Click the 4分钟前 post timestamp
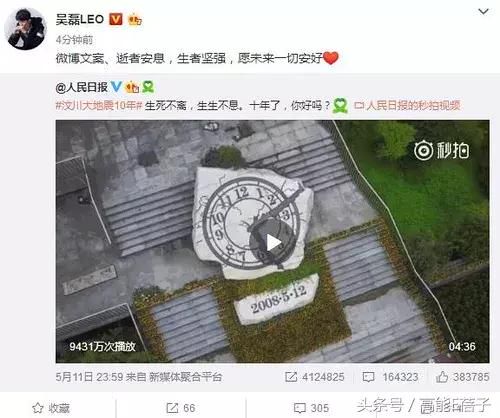This screenshot has height=418, width=500. point(74,40)
